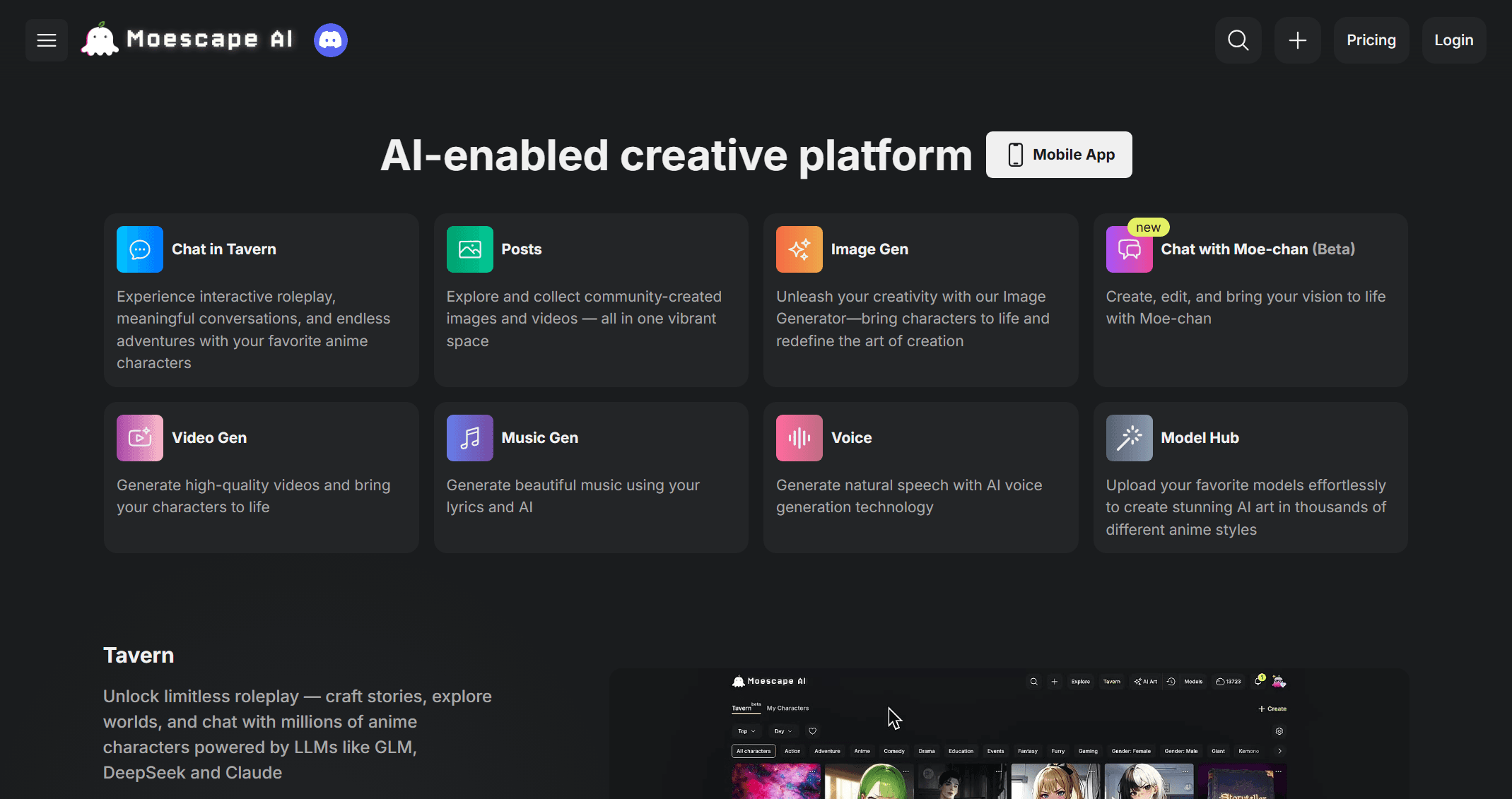Click the Discord icon in header

click(331, 40)
